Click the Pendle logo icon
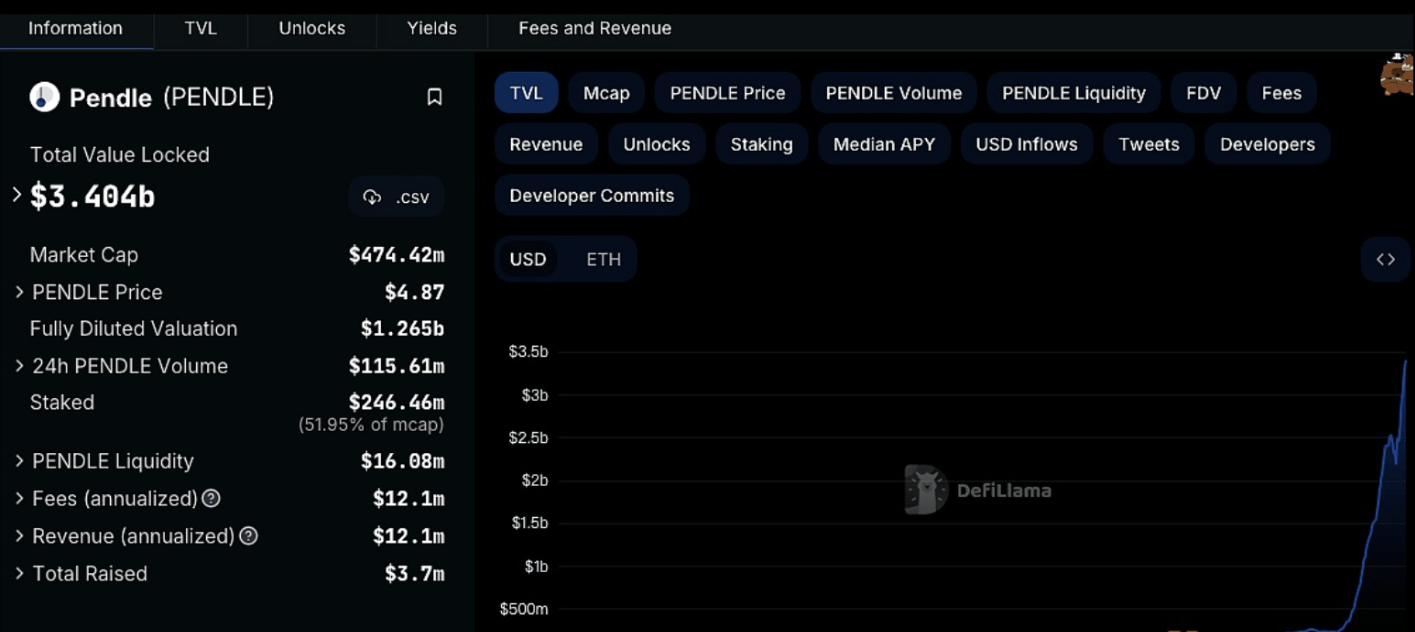Screen dimensions: 1415x632 [45, 97]
